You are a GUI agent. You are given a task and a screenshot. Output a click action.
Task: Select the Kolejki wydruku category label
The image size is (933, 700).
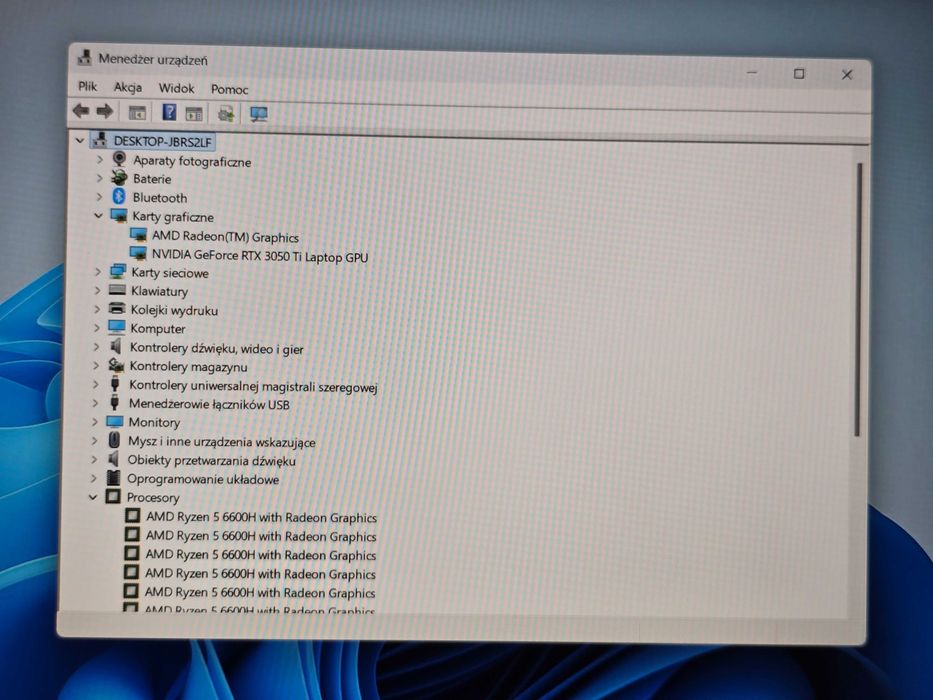point(174,310)
